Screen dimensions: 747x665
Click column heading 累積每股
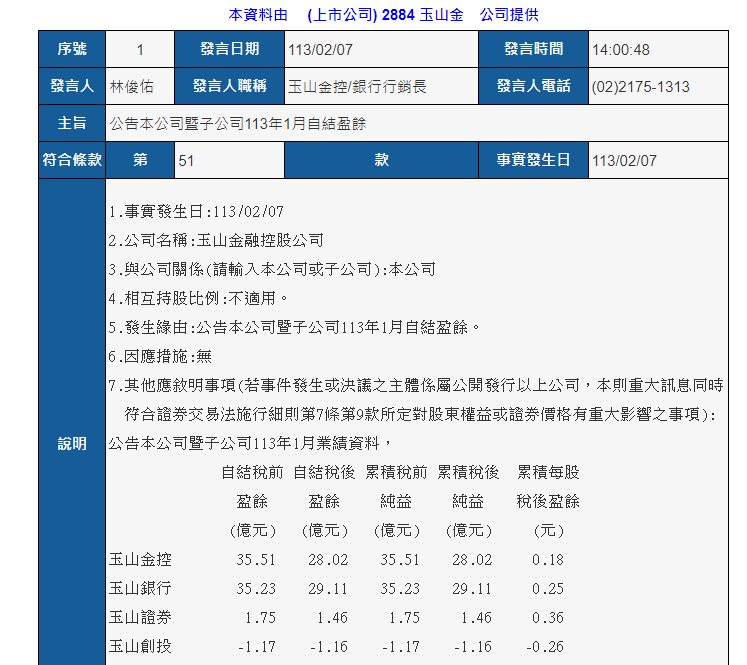click(x=548, y=473)
